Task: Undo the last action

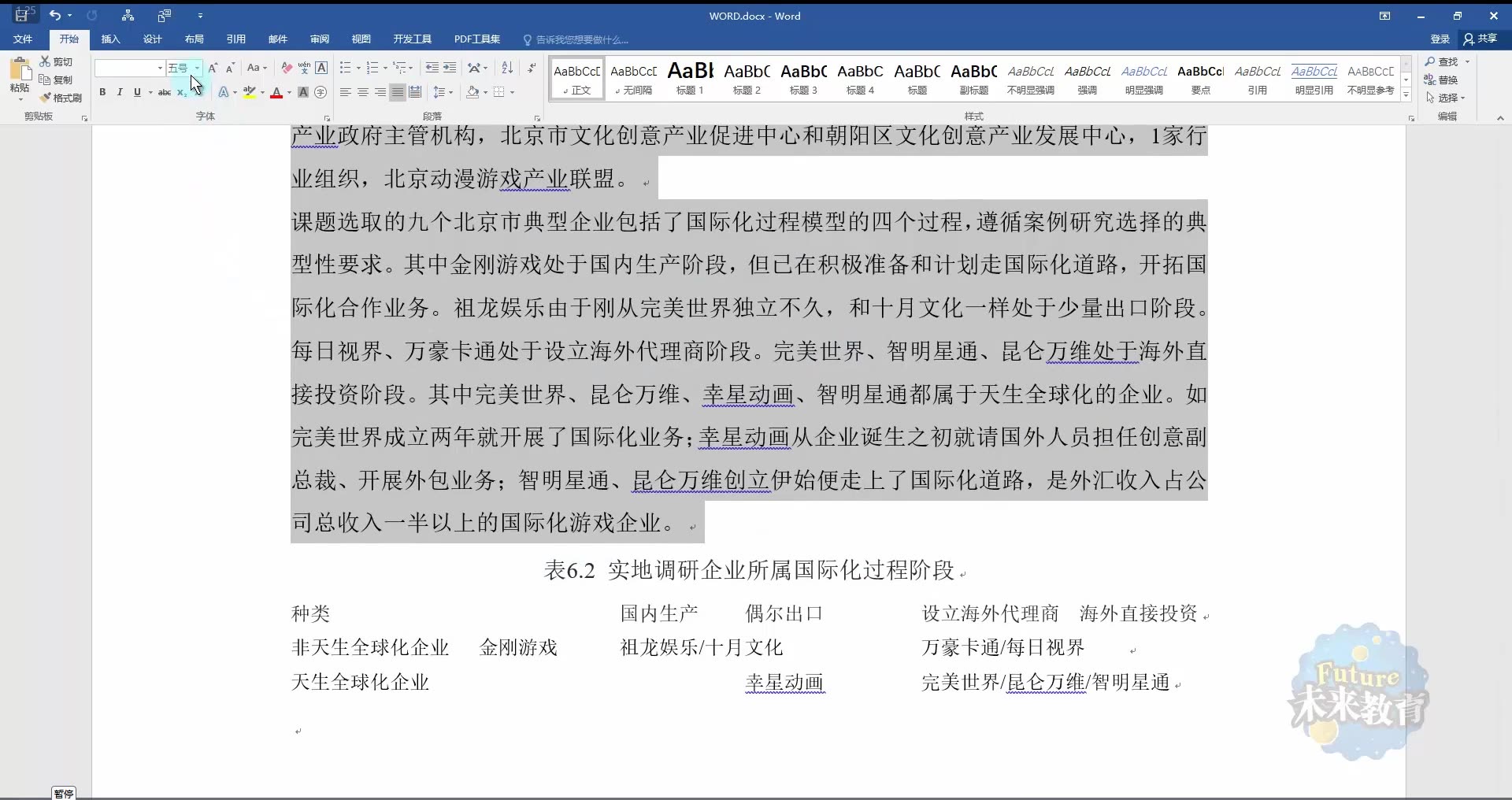Action: tap(54, 15)
